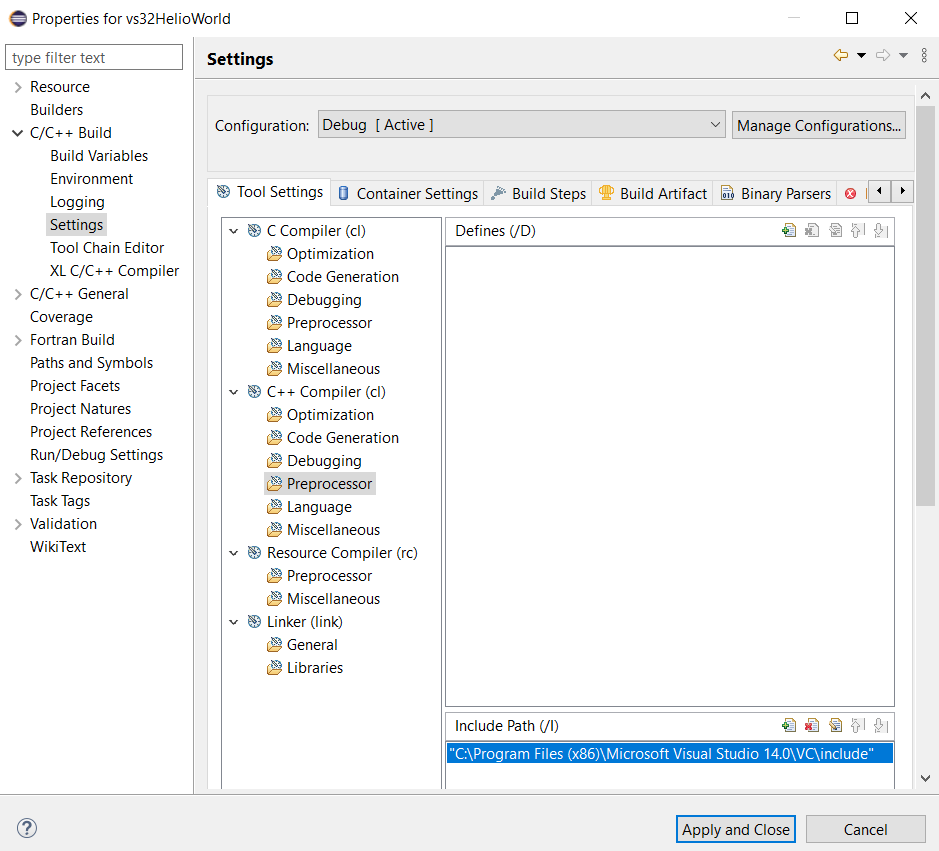Collapse the C Compiler (cl) node
Viewport: 939px width, 851px height.
(x=234, y=231)
